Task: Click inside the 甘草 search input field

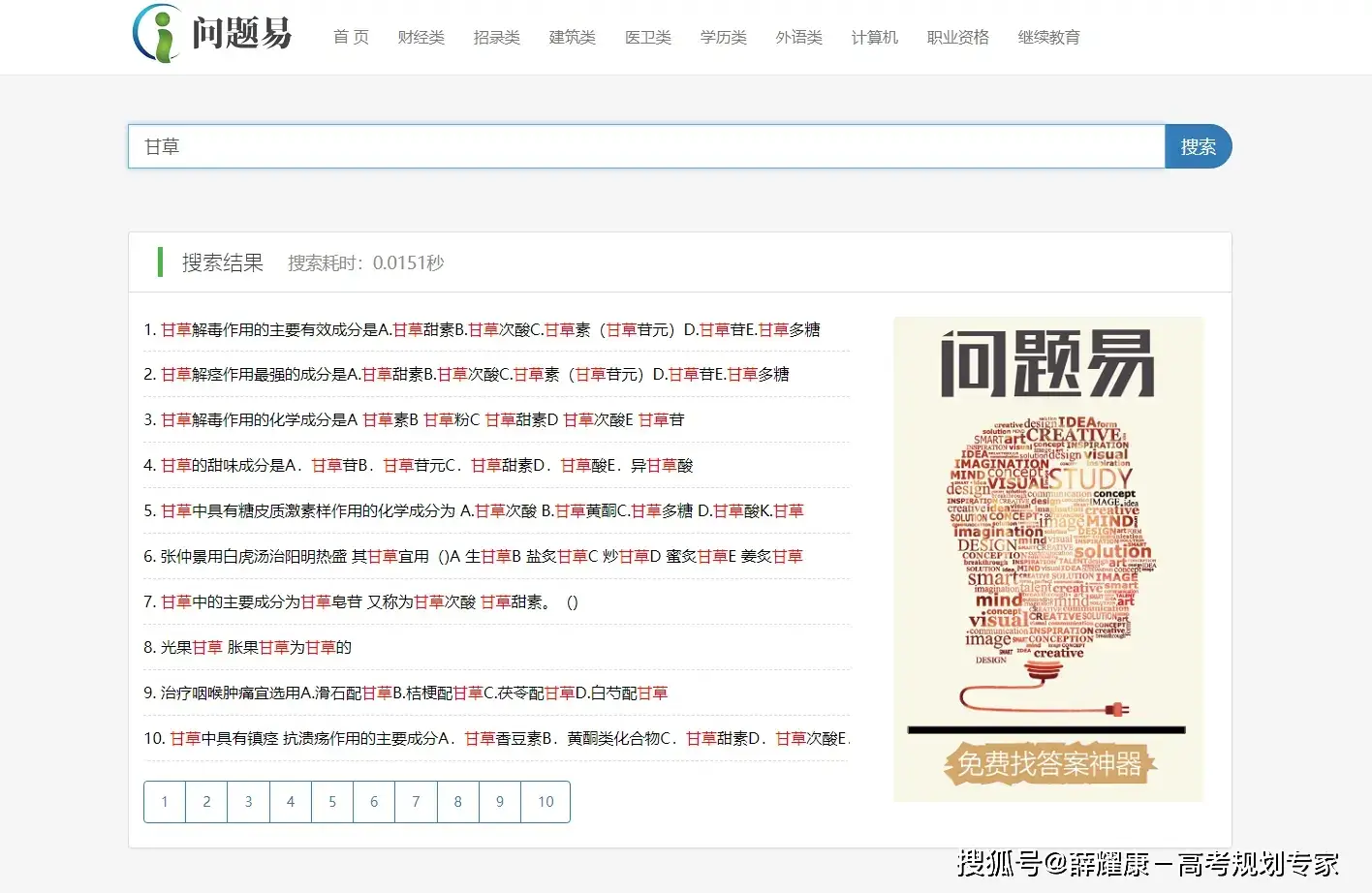Action: [581, 146]
